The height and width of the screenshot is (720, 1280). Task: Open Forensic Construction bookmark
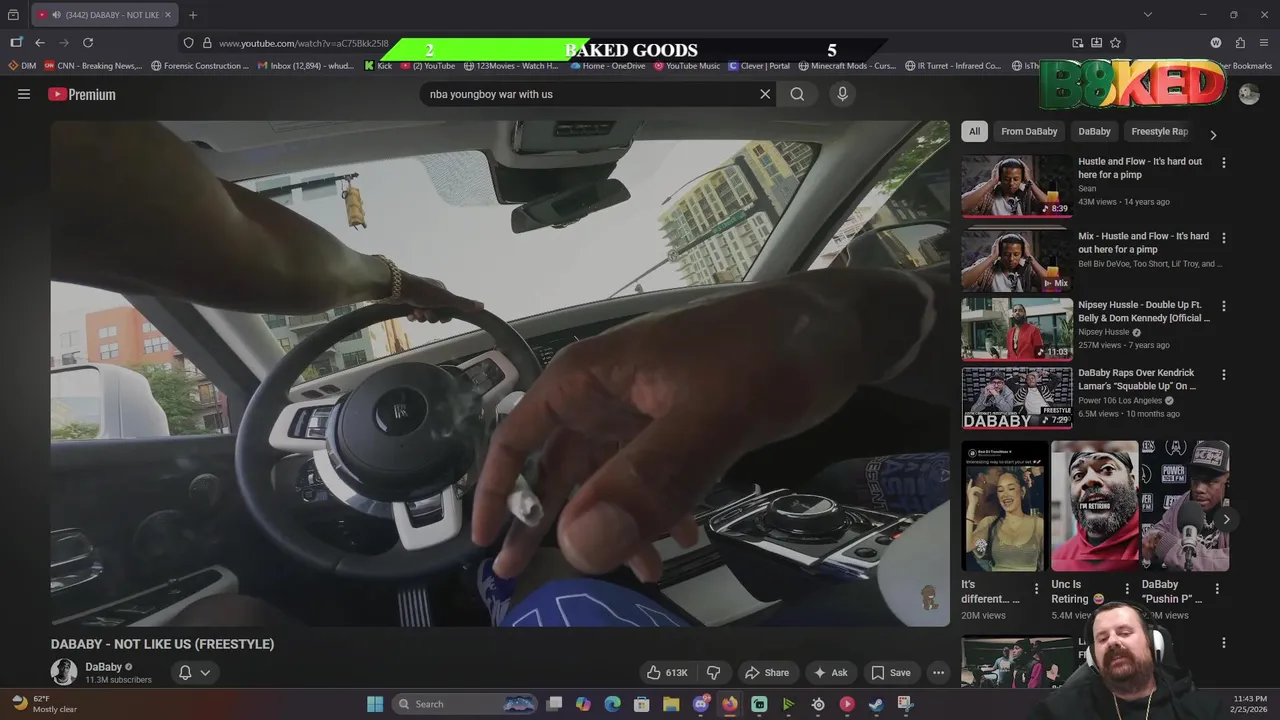click(200, 66)
